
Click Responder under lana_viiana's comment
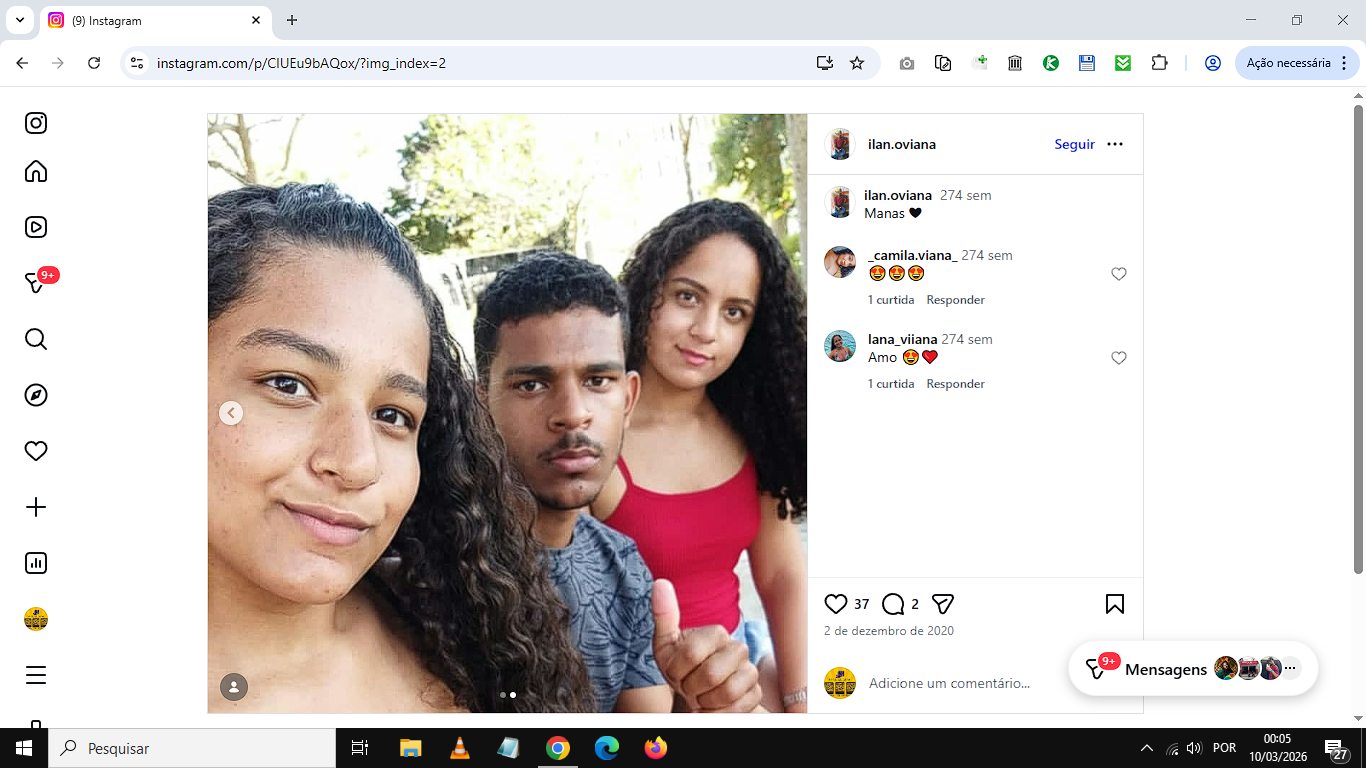coord(955,384)
